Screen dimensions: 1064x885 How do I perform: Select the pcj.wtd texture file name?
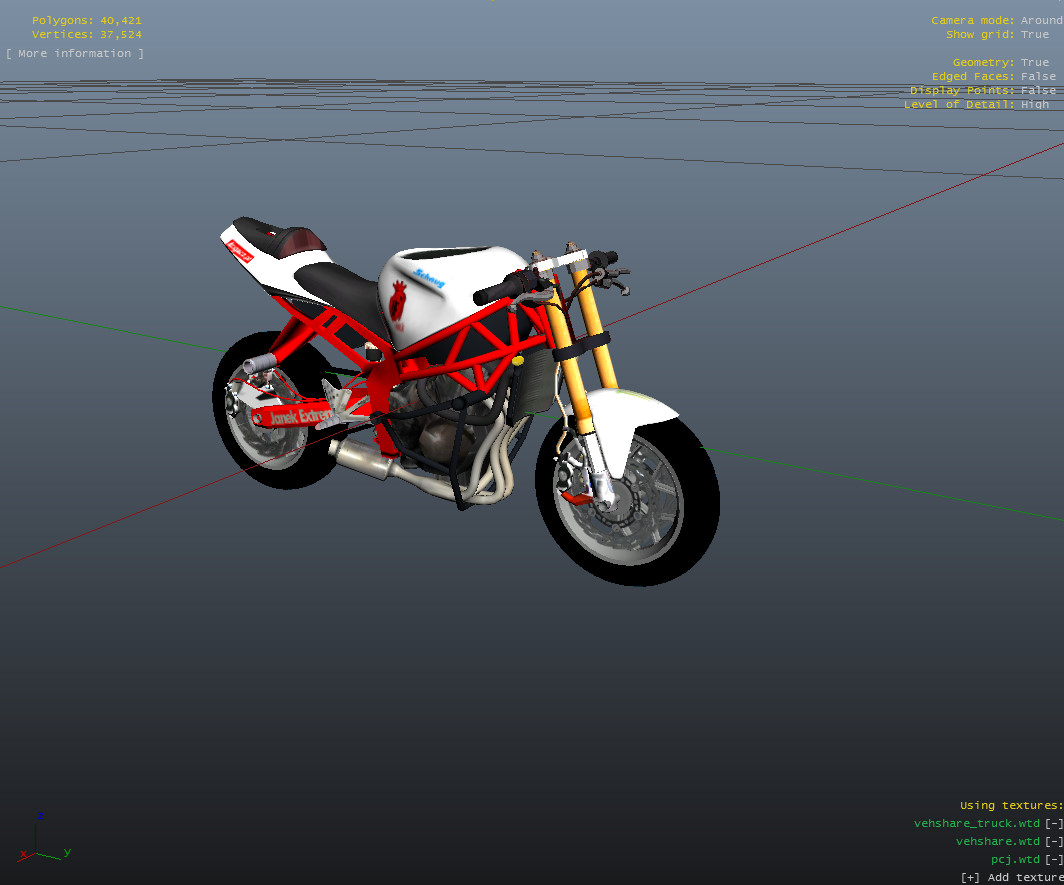click(x=1015, y=859)
